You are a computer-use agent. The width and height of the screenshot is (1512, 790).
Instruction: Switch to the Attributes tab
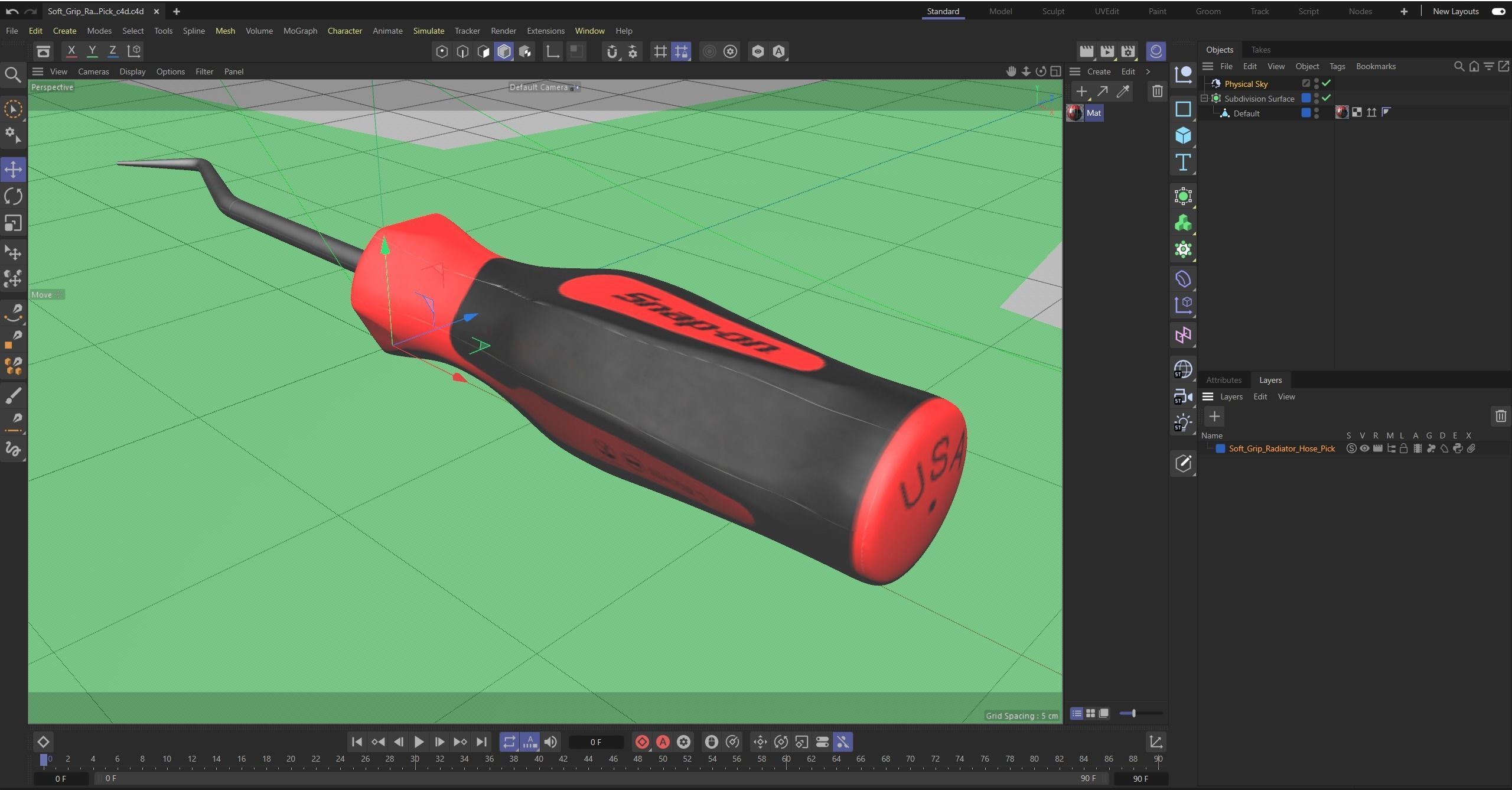1224,380
